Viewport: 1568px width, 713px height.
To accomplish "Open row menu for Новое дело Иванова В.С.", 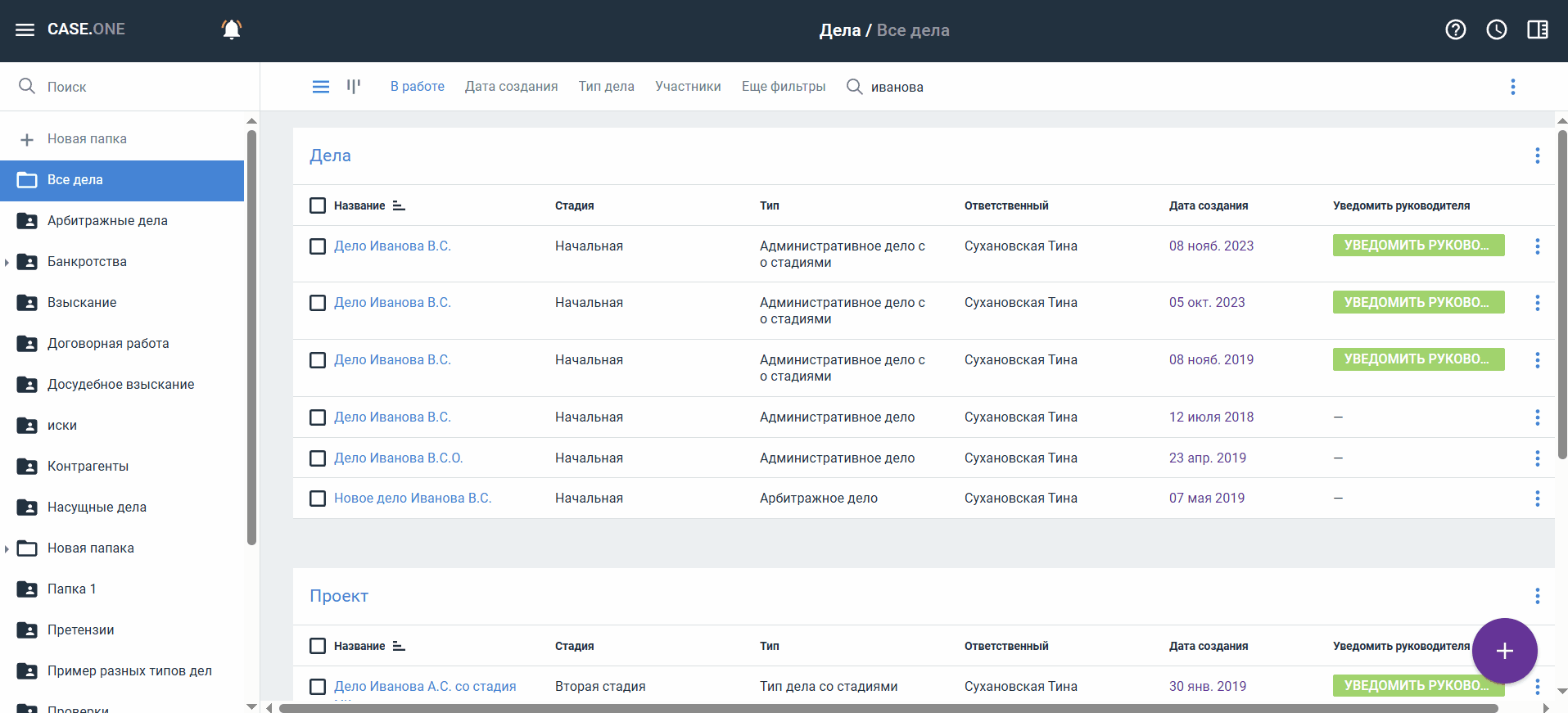I will [x=1538, y=499].
